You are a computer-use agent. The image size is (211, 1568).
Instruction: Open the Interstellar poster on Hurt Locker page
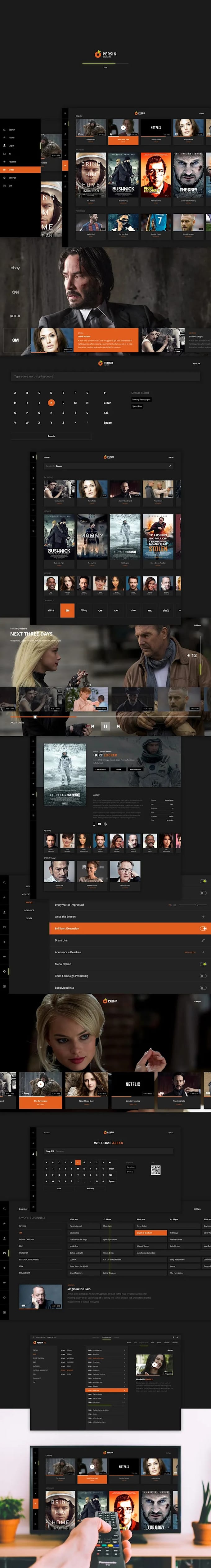[65, 774]
